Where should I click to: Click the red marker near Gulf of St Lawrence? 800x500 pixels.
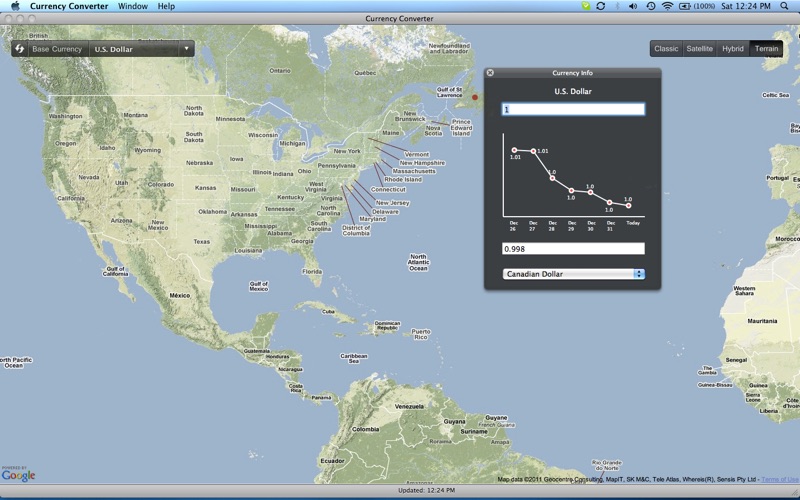(x=475, y=97)
